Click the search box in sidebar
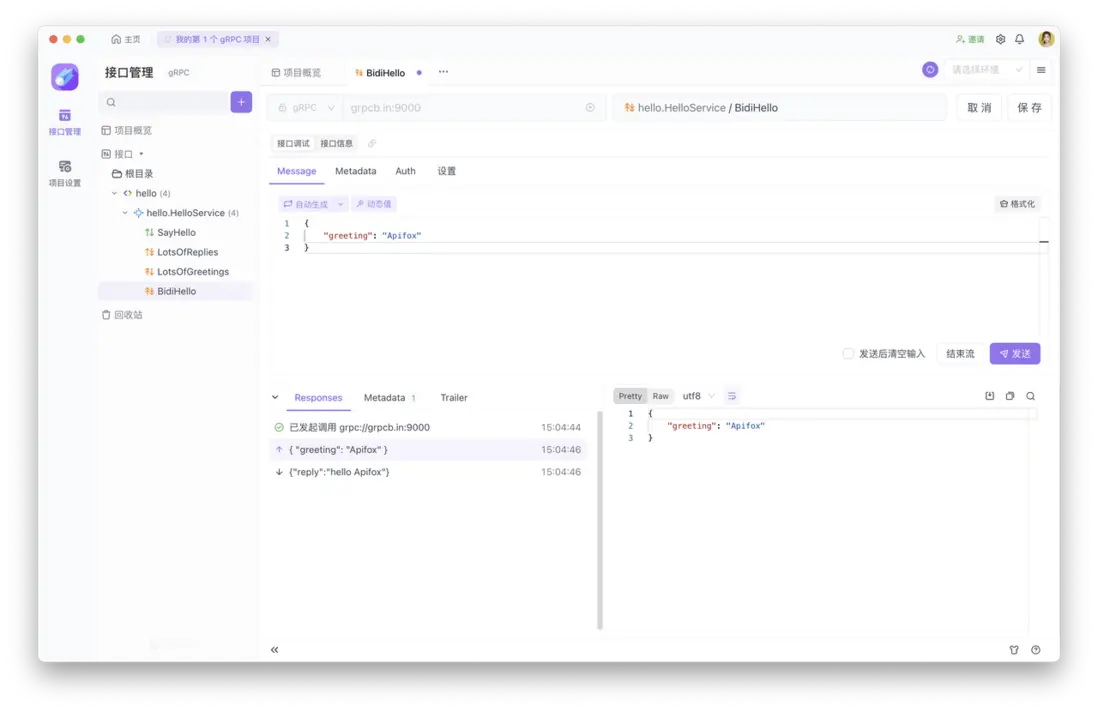 [x=164, y=102]
